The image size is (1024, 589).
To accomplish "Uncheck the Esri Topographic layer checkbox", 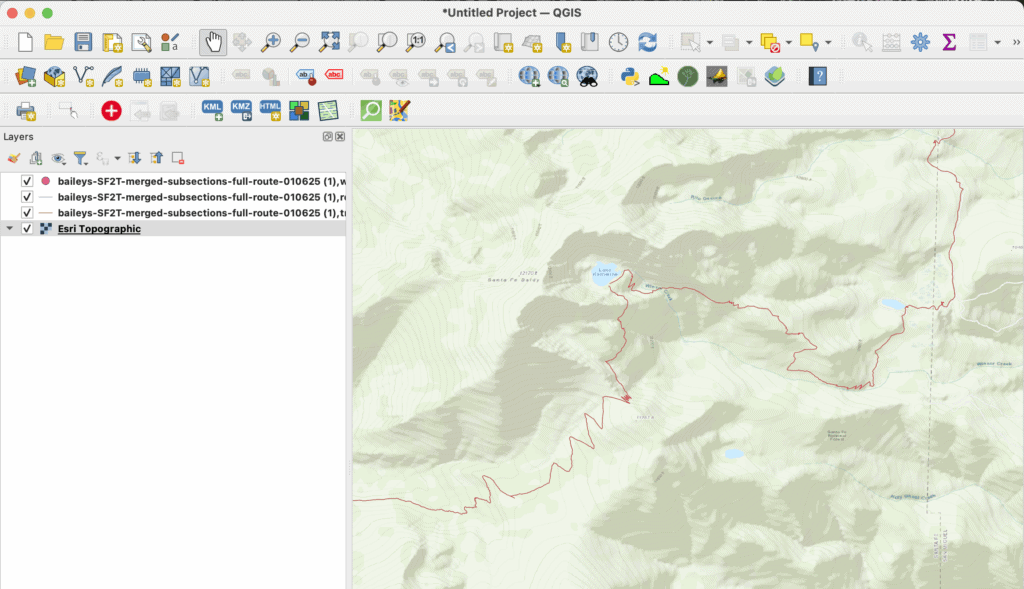I will pos(27,229).
